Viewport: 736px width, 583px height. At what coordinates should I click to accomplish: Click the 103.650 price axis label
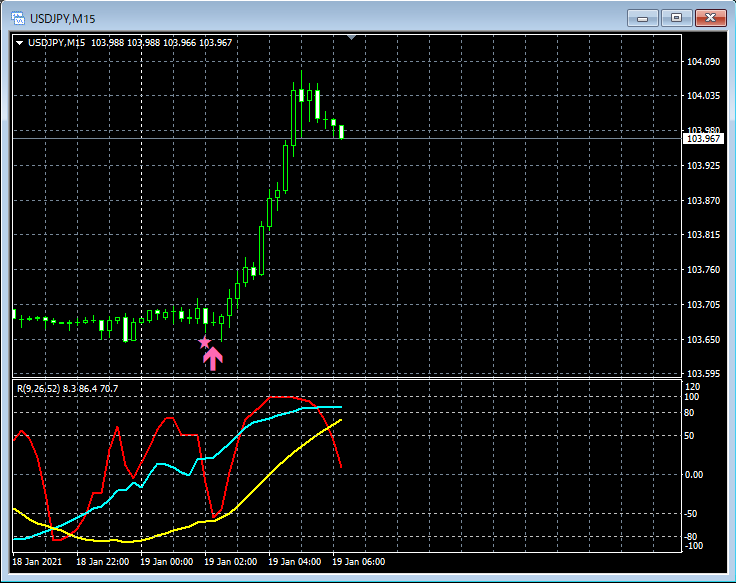pyautogui.click(x=703, y=340)
